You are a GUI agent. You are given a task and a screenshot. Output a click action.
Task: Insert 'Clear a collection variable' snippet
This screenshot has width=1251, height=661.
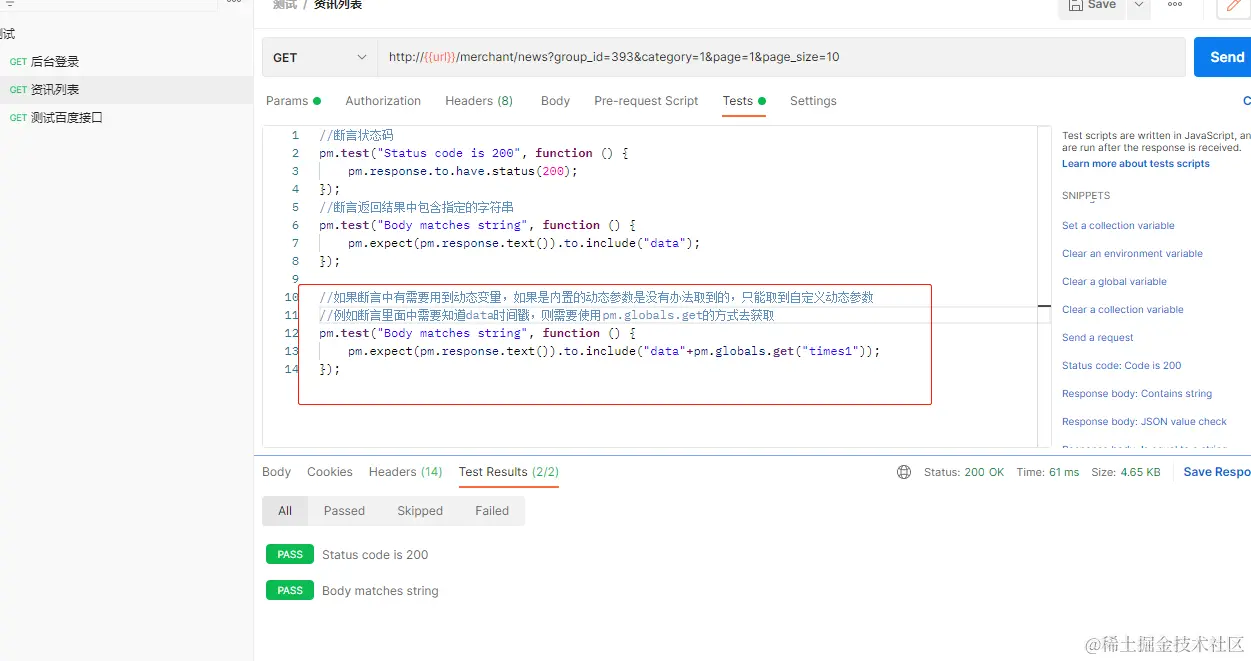1122,310
